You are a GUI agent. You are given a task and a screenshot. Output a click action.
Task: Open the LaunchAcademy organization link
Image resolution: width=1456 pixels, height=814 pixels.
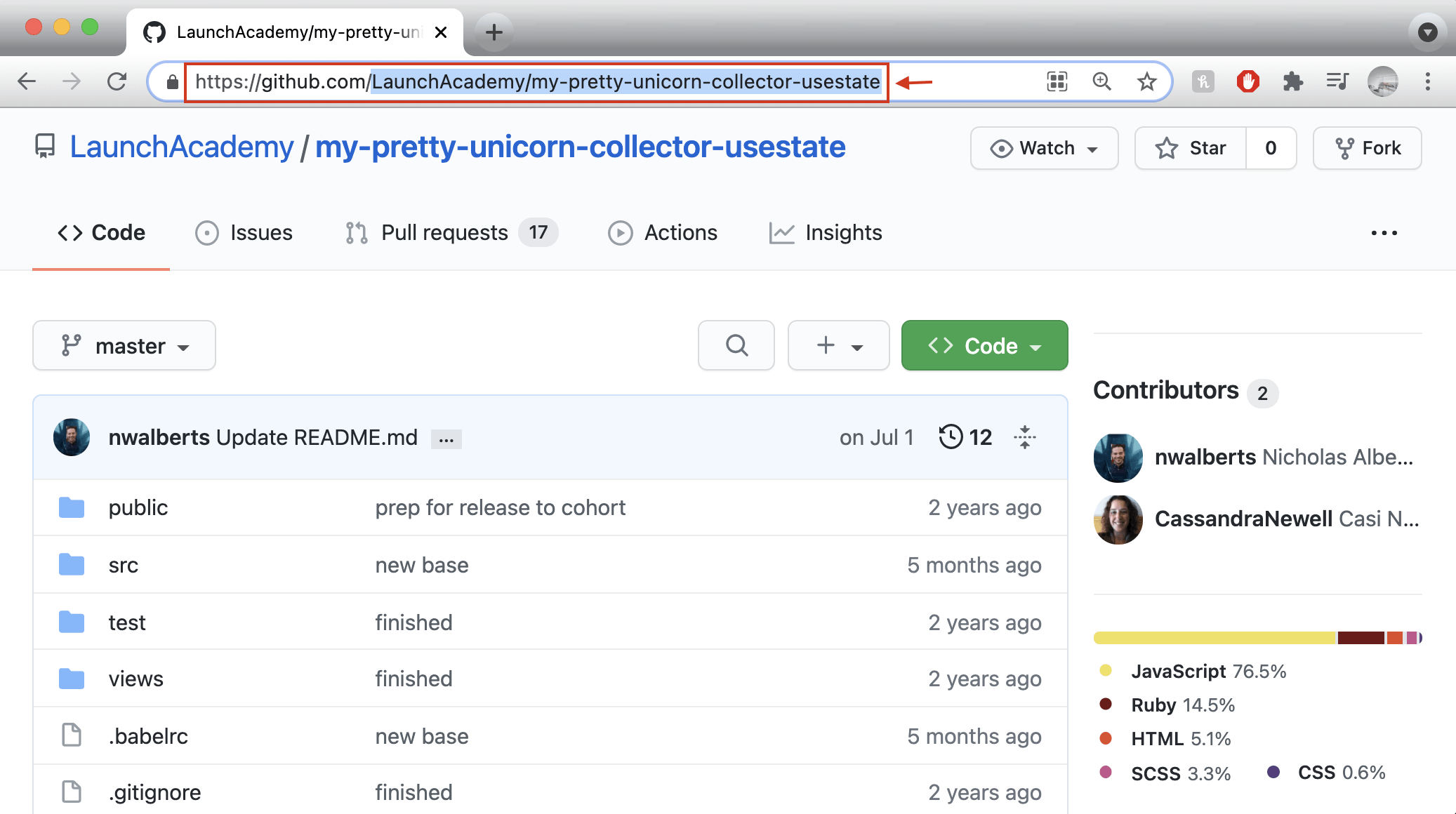pos(180,147)
